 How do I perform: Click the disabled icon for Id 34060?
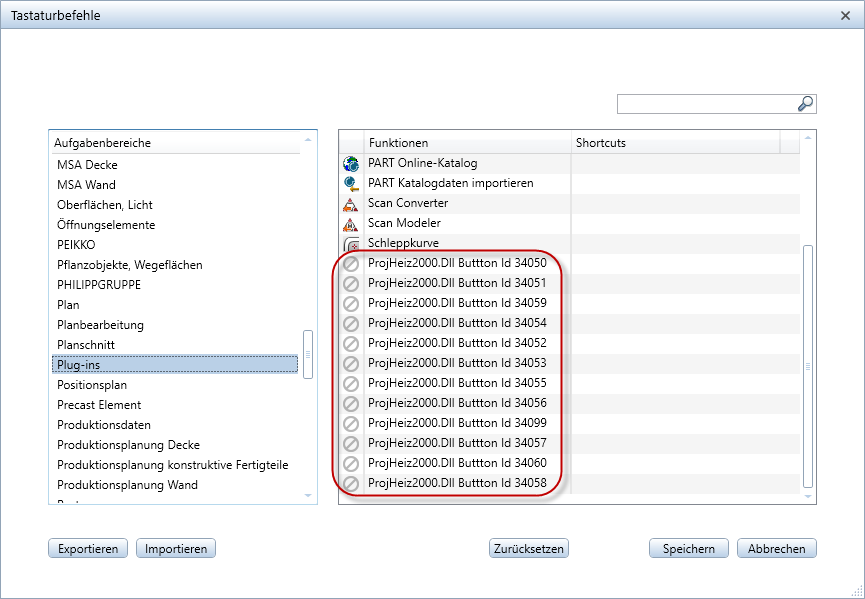[x=351, y=464]
